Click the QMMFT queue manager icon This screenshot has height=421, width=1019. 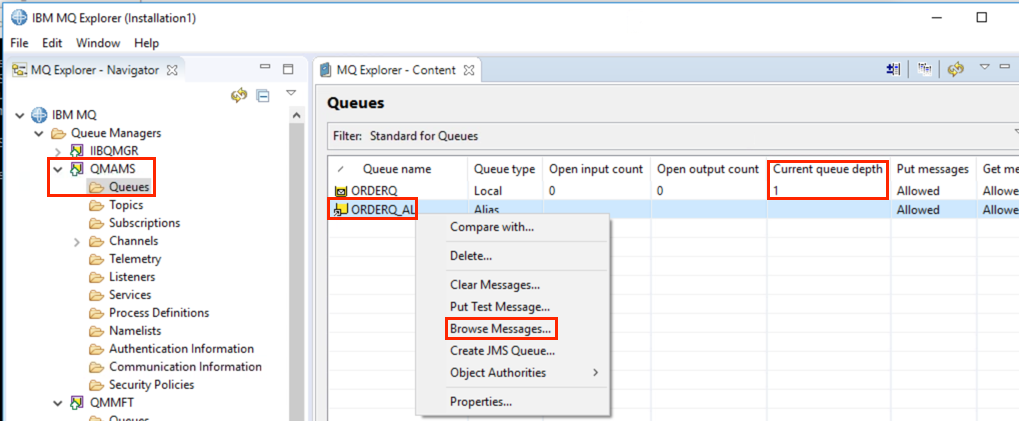click(77, 403)
